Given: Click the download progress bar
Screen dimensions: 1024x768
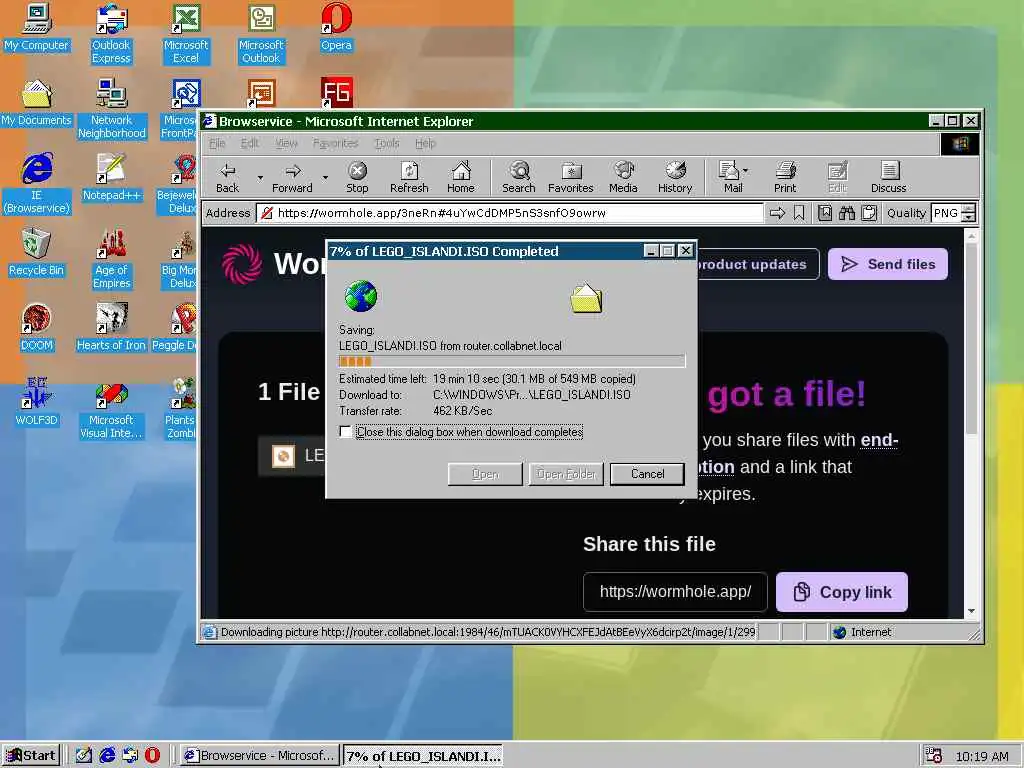Looking at the screenshot, I should pos(512,362).
